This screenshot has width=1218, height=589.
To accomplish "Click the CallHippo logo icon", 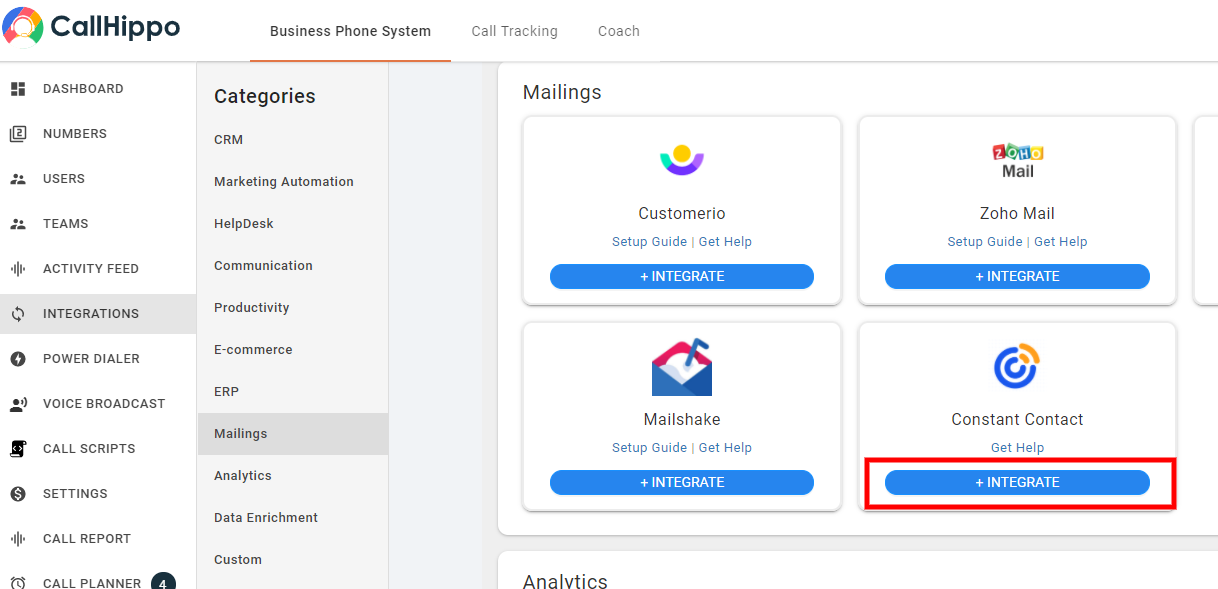I will (23, 27).
